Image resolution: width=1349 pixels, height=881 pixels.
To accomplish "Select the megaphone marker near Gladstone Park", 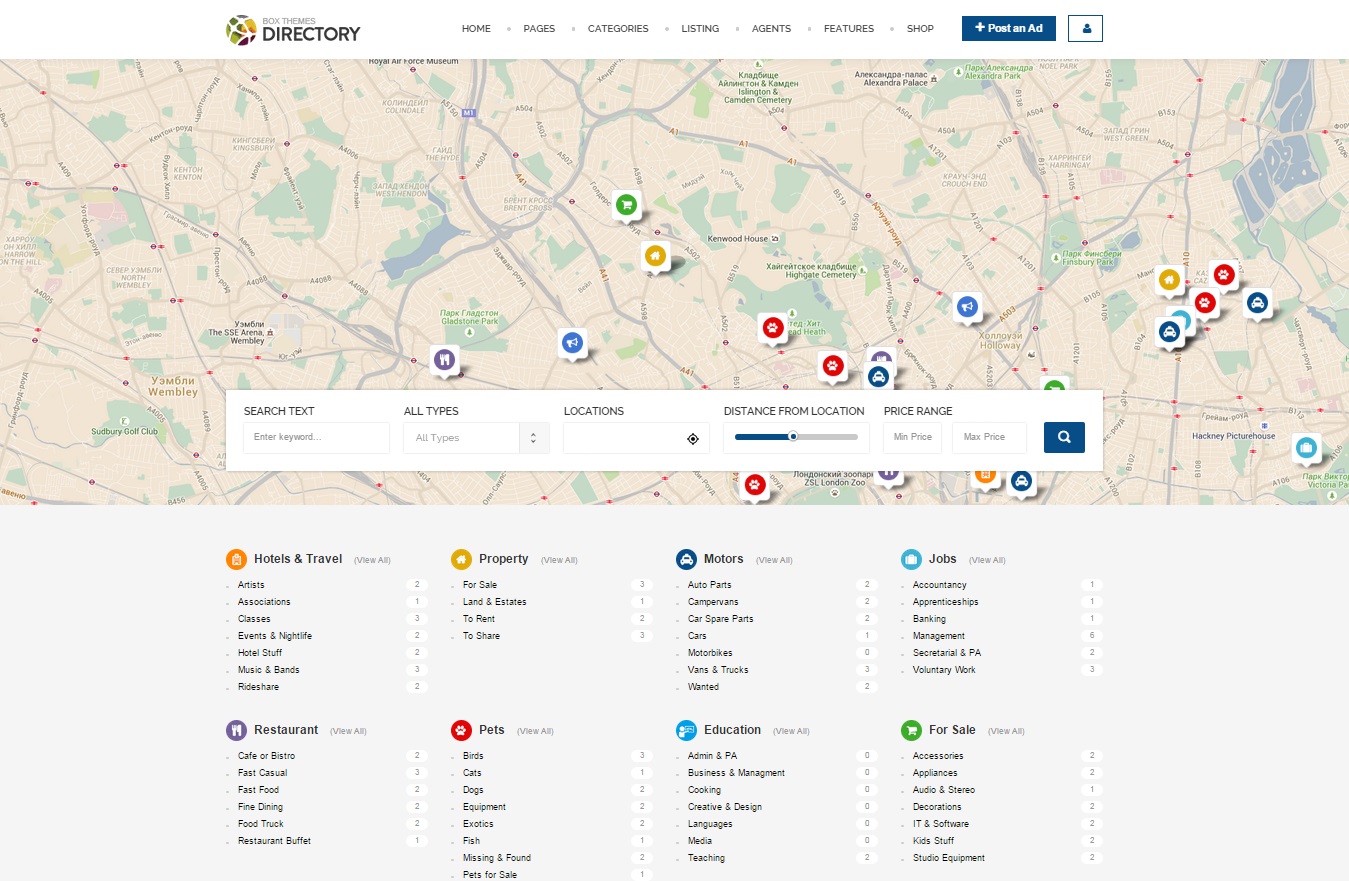I will point(572,343).
